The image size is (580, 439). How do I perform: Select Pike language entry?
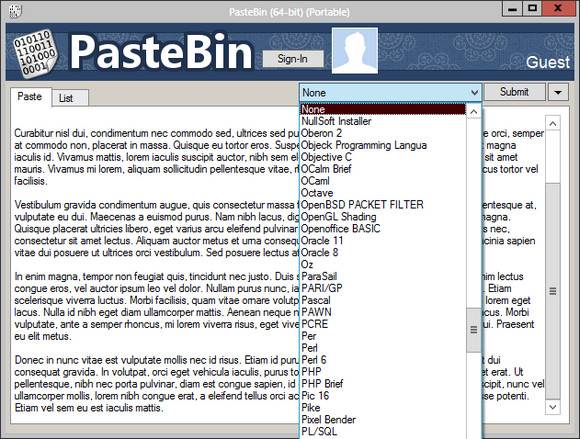click(x=383, y=408)
